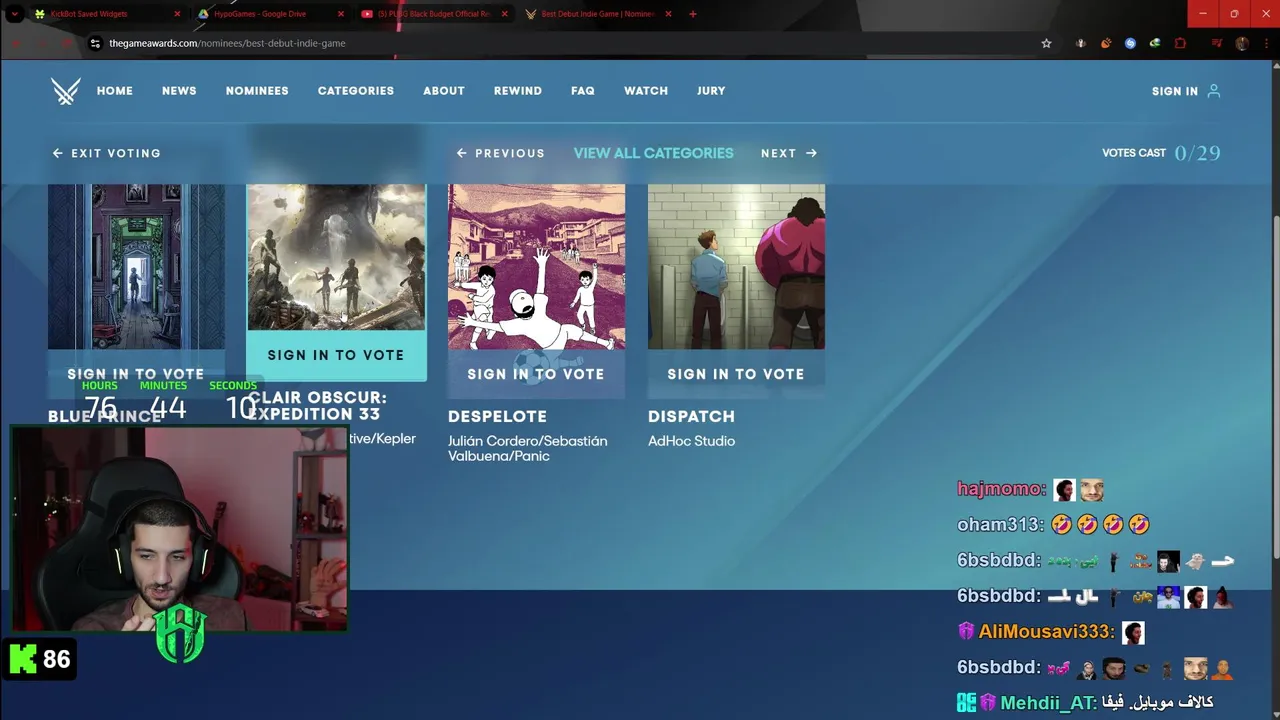Open the Chrome three-dot menu
This screenshot has height=720, width=1280.
(x=1264, y=43)
